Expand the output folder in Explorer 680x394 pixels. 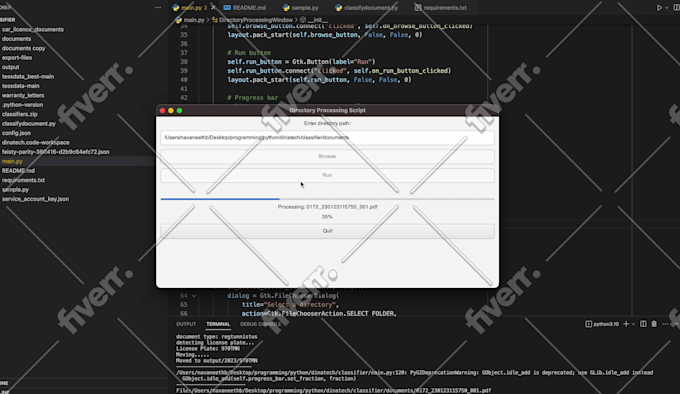pyautogui.click(x=10, y=67)
